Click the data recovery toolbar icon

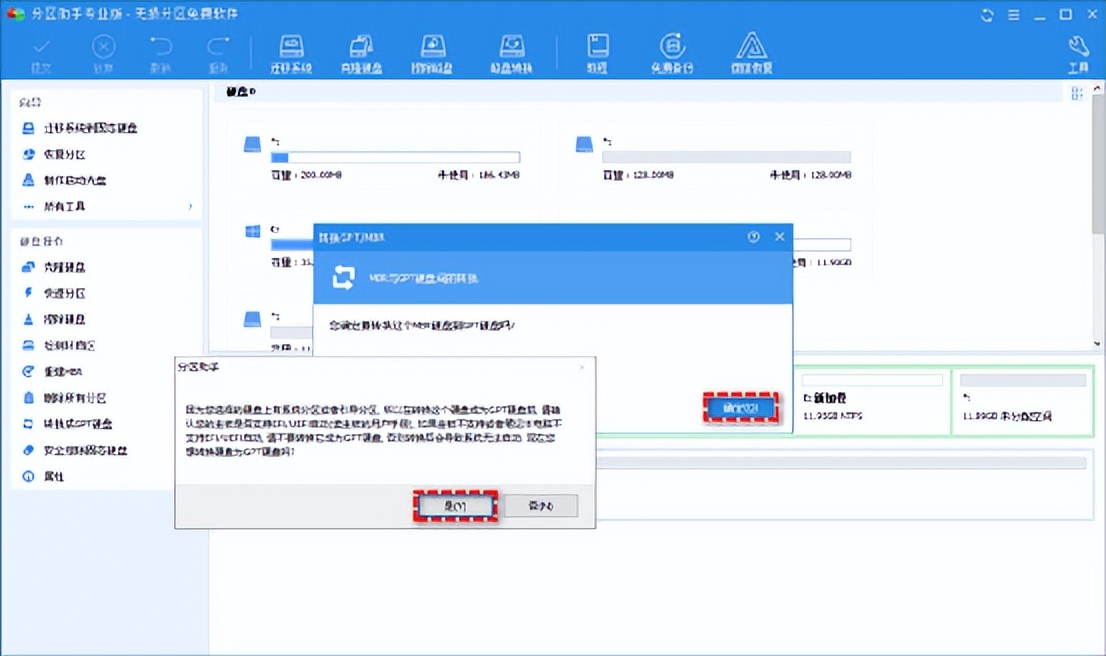click(x=751, y=52)
